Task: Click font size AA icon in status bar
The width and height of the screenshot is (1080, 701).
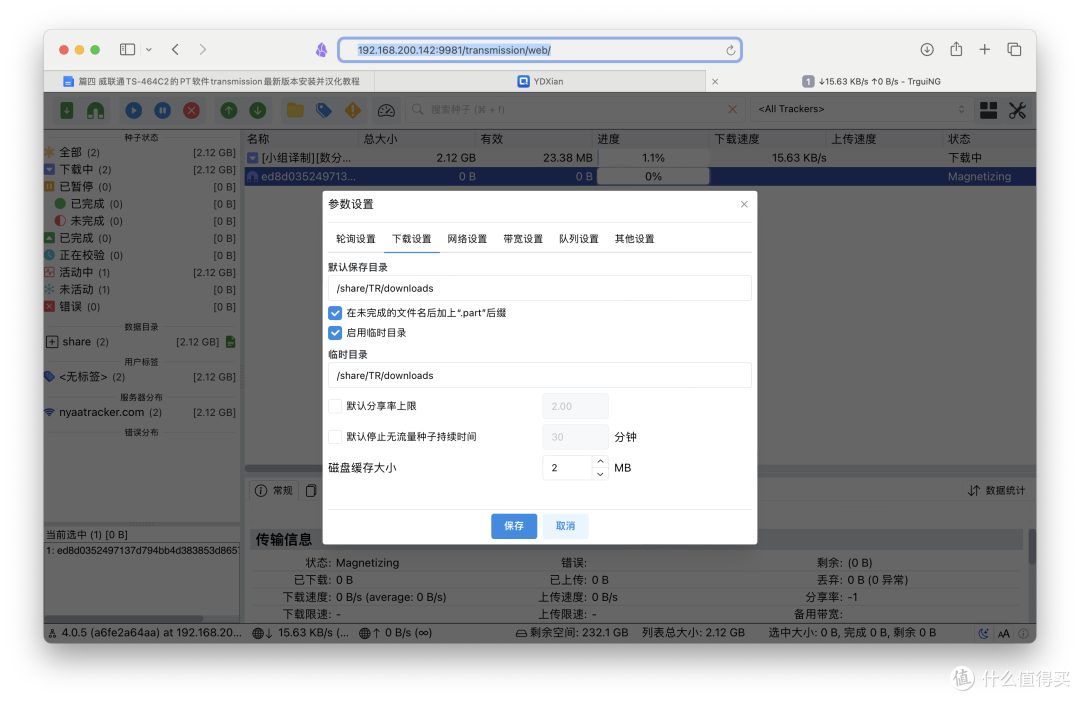Action: (x=1004, y=634)
